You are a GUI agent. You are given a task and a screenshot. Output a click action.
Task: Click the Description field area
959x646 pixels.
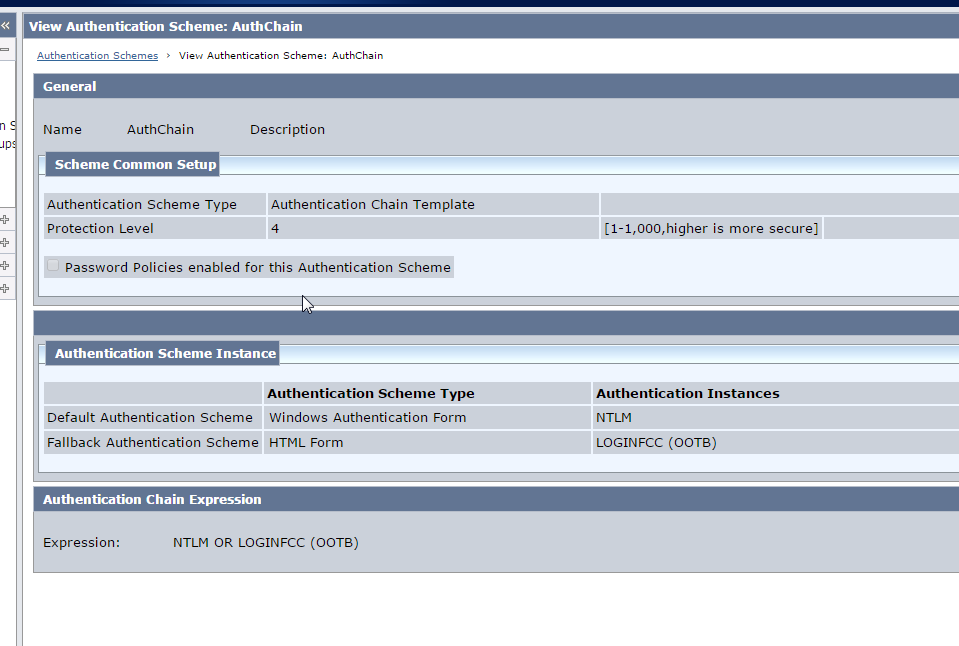[287, 129]
